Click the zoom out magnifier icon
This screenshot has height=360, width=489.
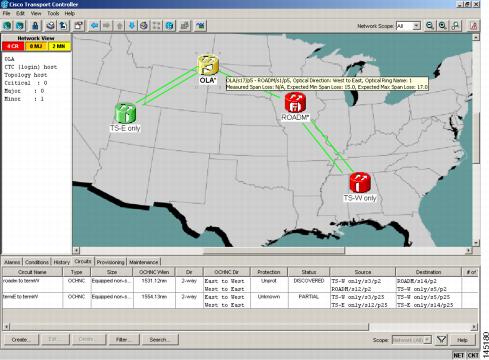[x=430, y=26]
